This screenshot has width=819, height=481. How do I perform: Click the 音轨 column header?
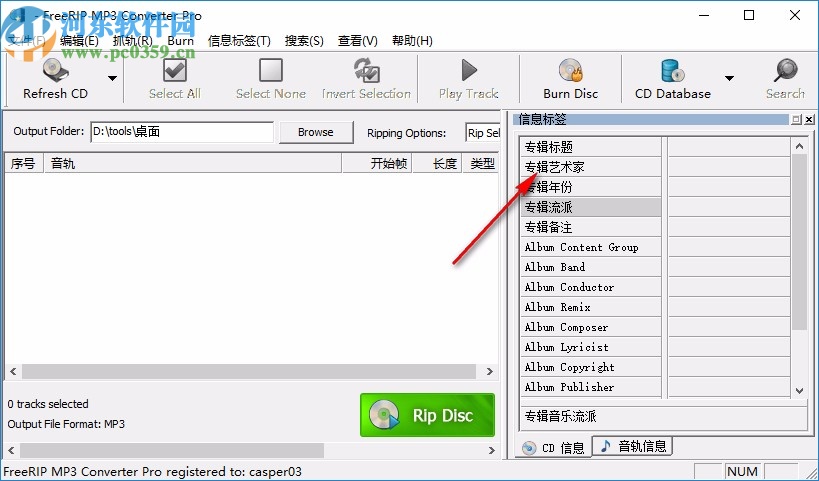193,163
